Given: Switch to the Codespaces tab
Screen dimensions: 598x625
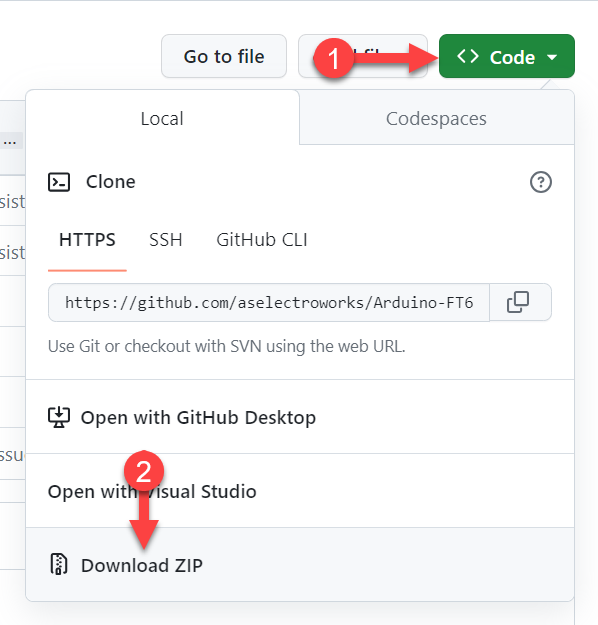Looking at the screenshot, I should click(437, 118).
